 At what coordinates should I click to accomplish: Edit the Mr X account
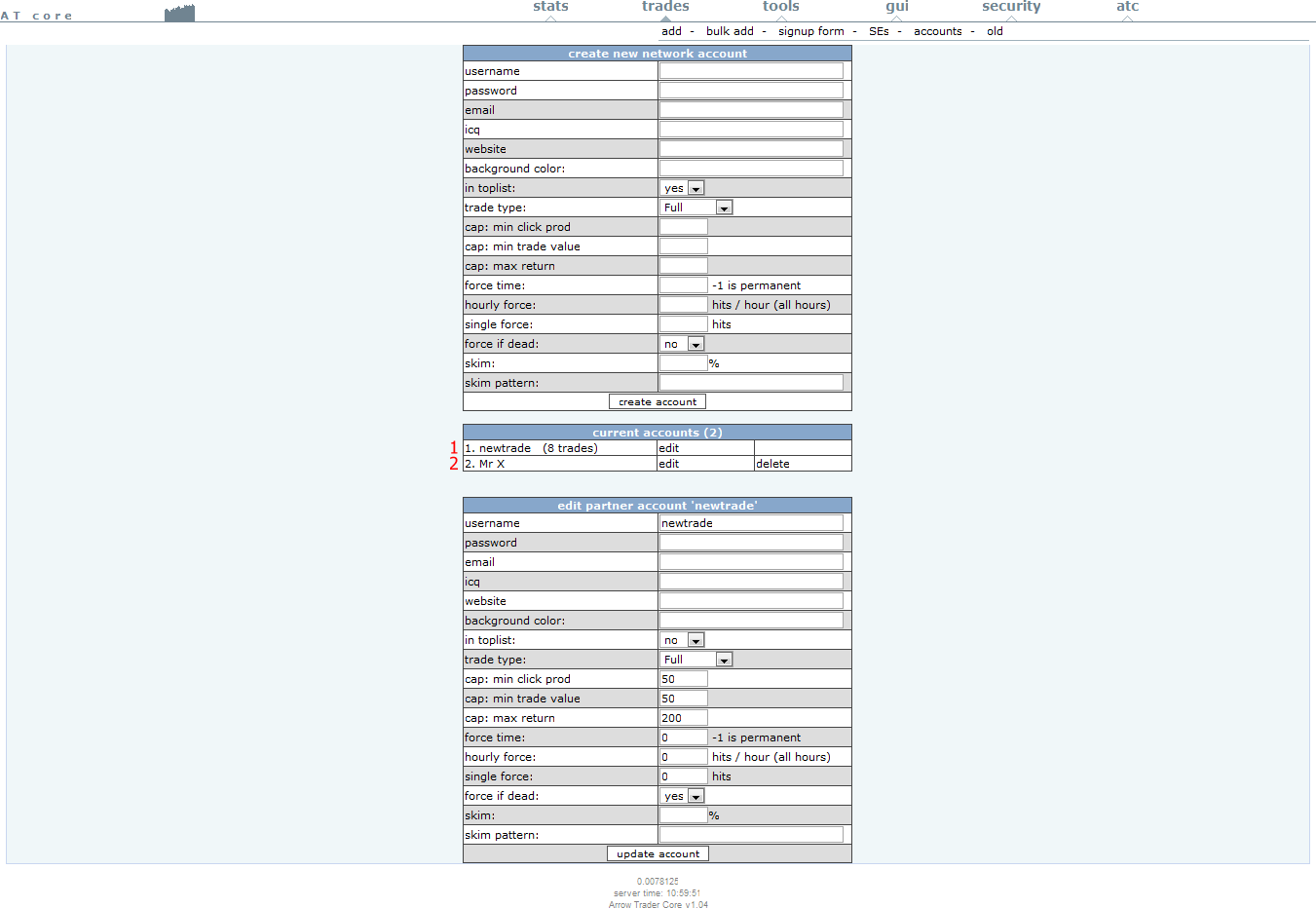(669, 464)
